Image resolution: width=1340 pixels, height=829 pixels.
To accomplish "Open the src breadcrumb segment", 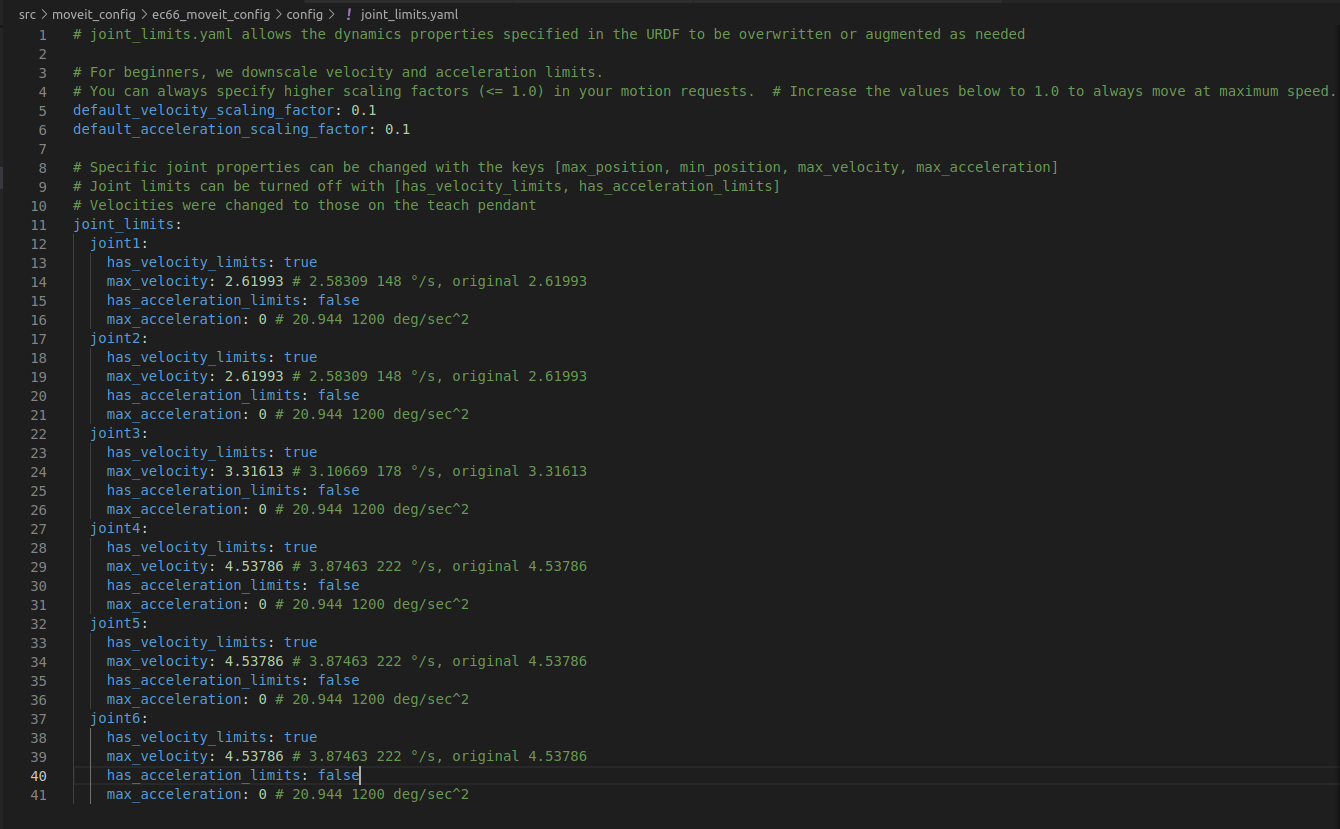I will pos(27,15).
